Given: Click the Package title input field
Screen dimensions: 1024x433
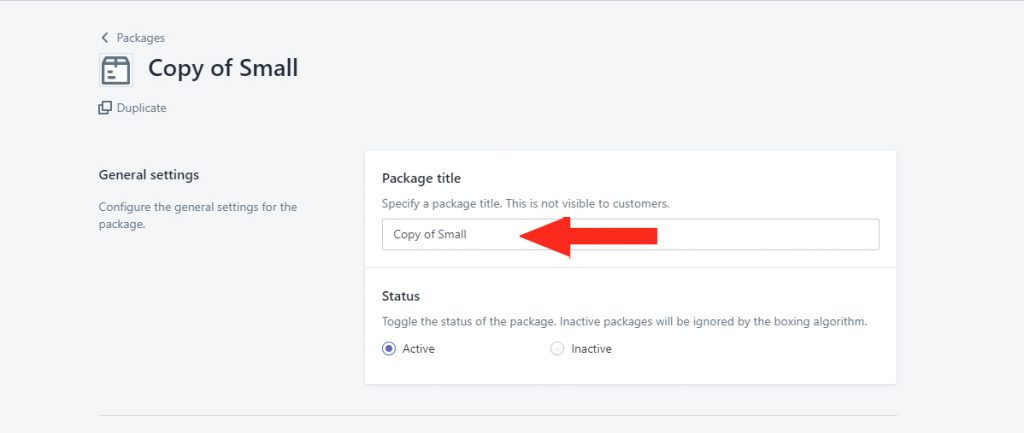Looking at the screenshot, I should [x=631, y=234].
